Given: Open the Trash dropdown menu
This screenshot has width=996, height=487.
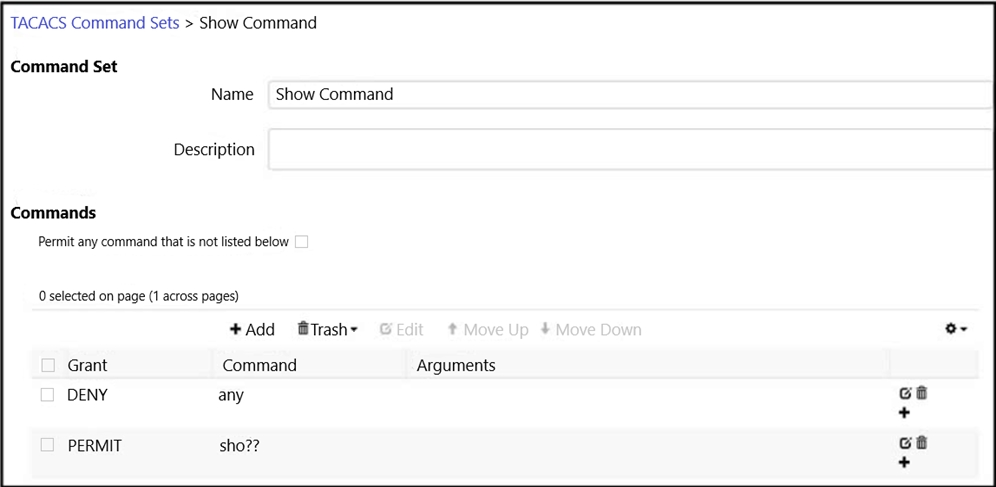Looking at the screenshot, I should click(x=328, y=330).
